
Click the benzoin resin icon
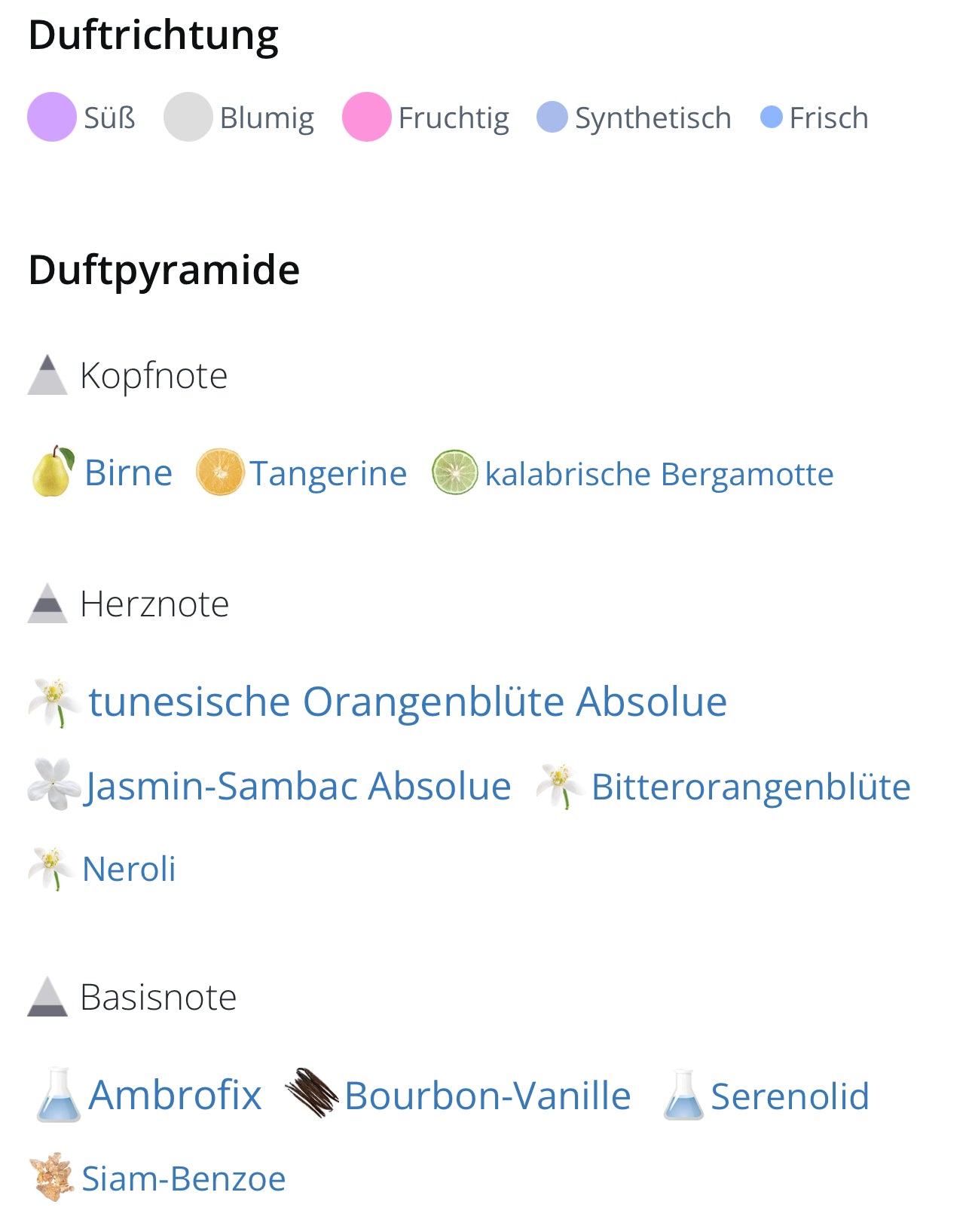(x=52, y=1176)
